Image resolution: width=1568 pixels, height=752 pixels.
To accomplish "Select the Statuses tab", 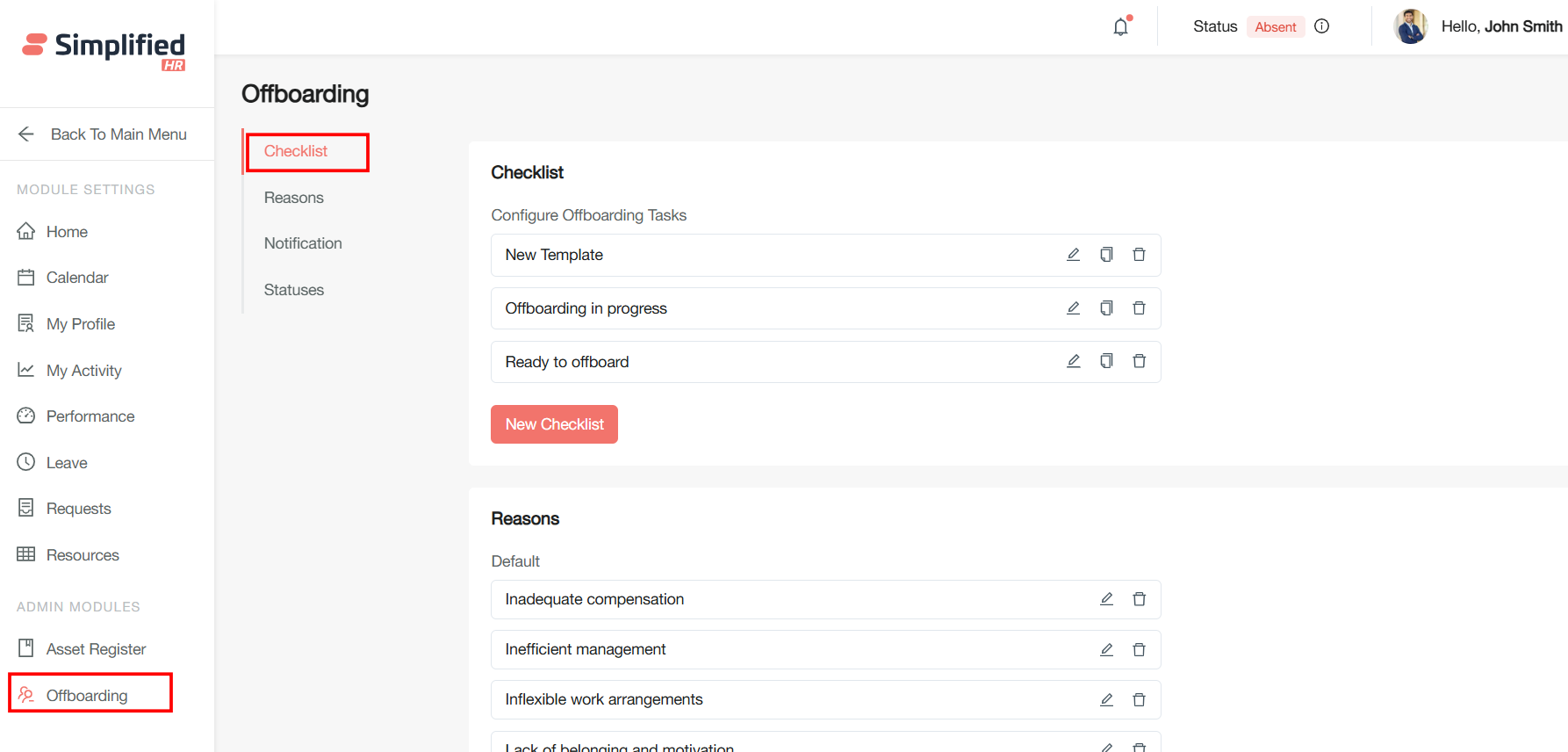I will coord(294,290).
